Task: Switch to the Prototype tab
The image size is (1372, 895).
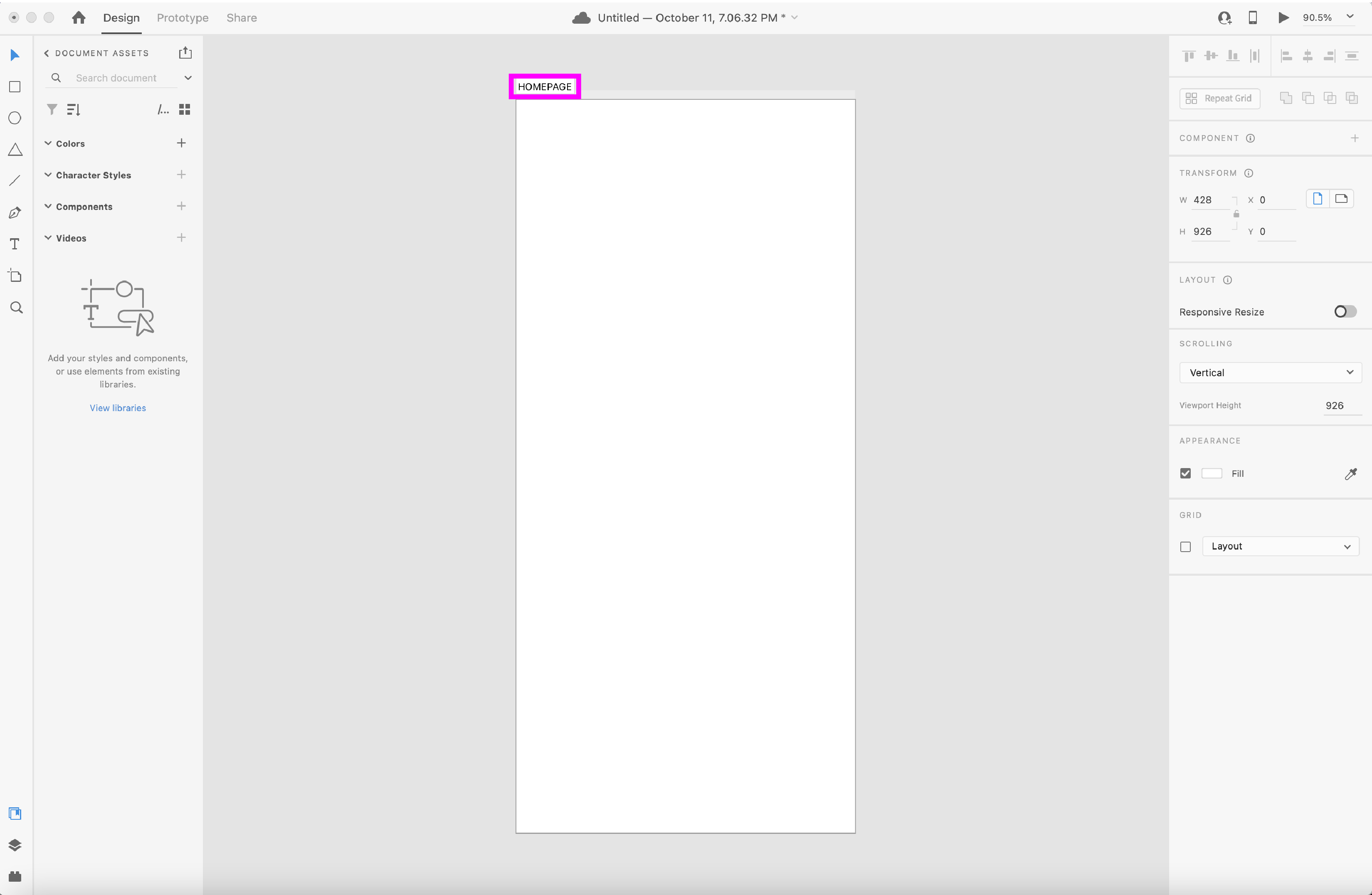Action: tap(183, 18)
